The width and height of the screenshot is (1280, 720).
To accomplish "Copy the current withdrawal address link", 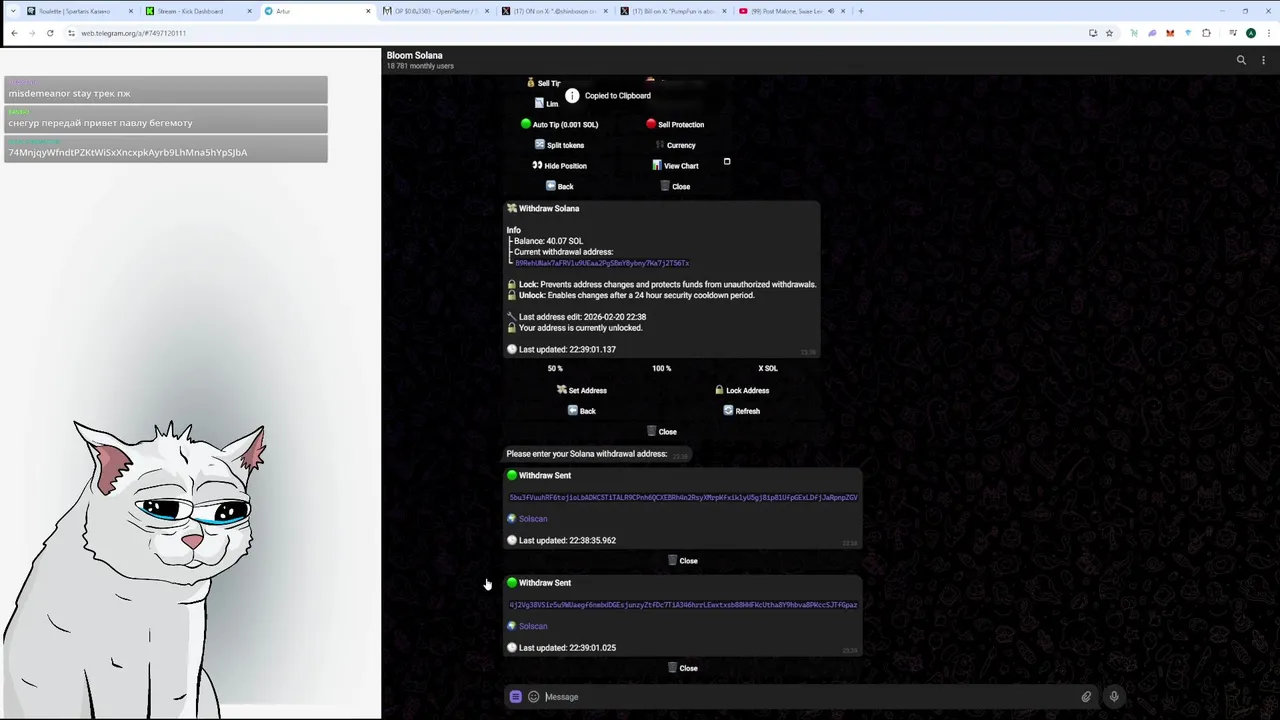I will pos(602,263).
